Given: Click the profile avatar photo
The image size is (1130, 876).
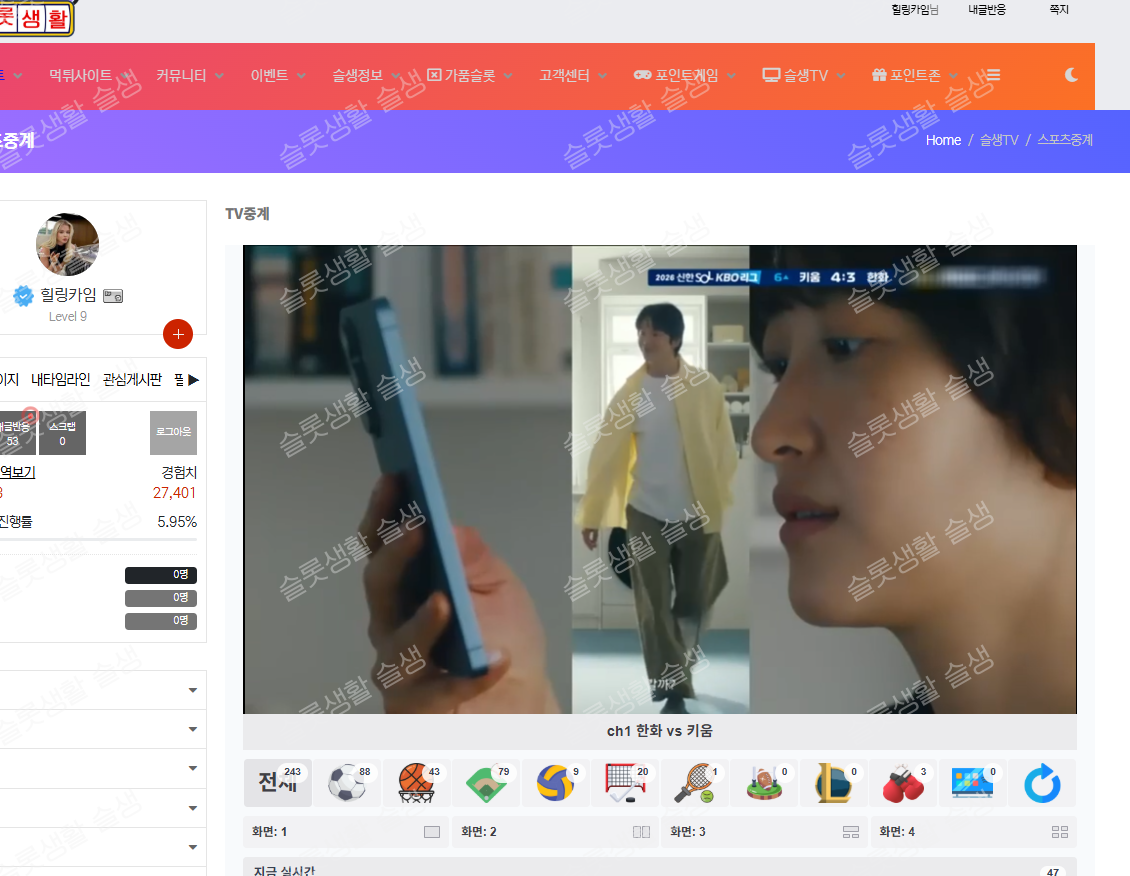Looking at the screenshot, I should click(x=68, y=244).
